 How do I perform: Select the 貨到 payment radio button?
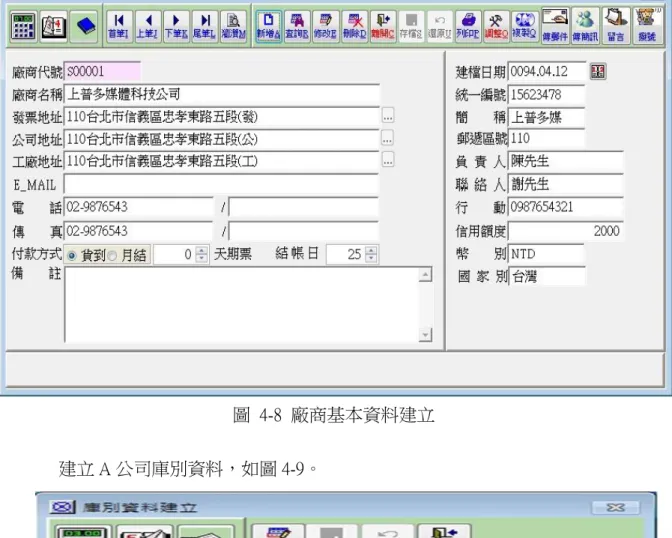[72, 255]
